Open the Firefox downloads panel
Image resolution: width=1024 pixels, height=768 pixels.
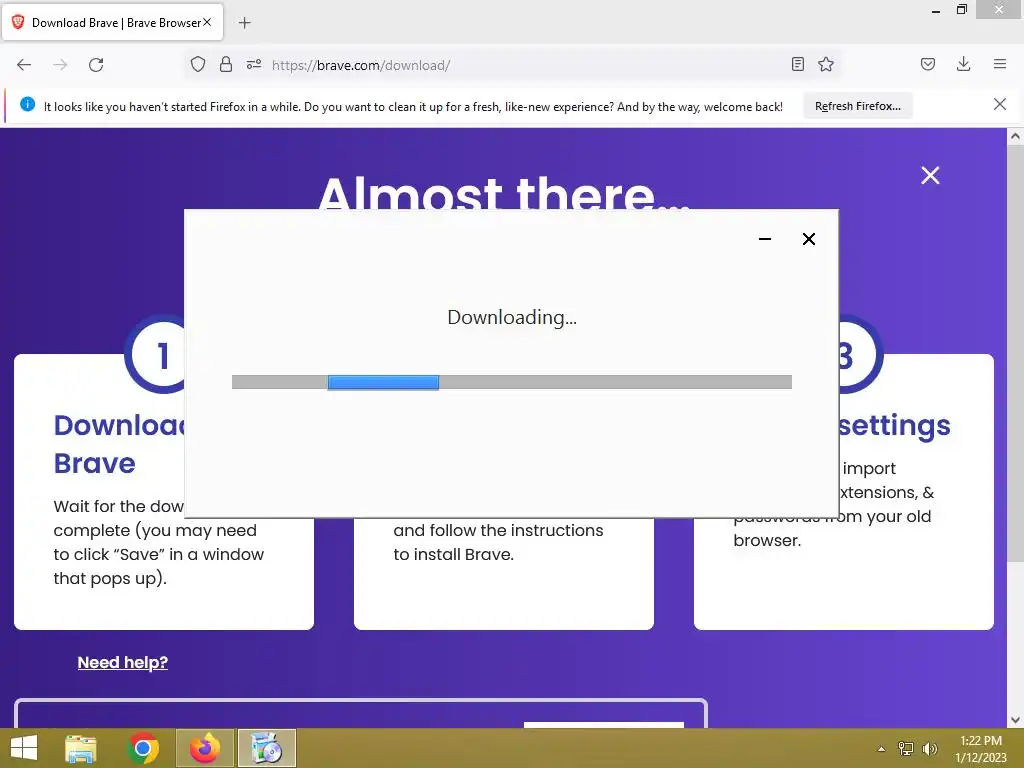963,64
